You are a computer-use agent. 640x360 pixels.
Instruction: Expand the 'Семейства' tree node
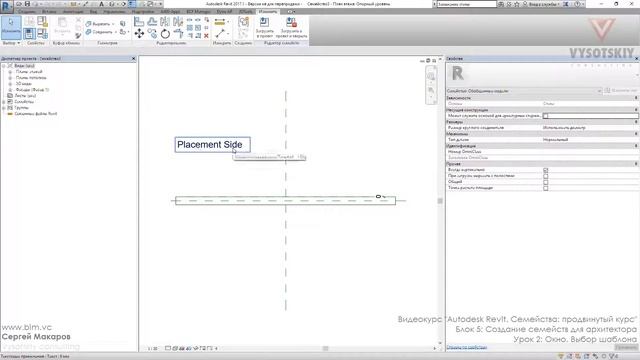[x=4, y=102]
